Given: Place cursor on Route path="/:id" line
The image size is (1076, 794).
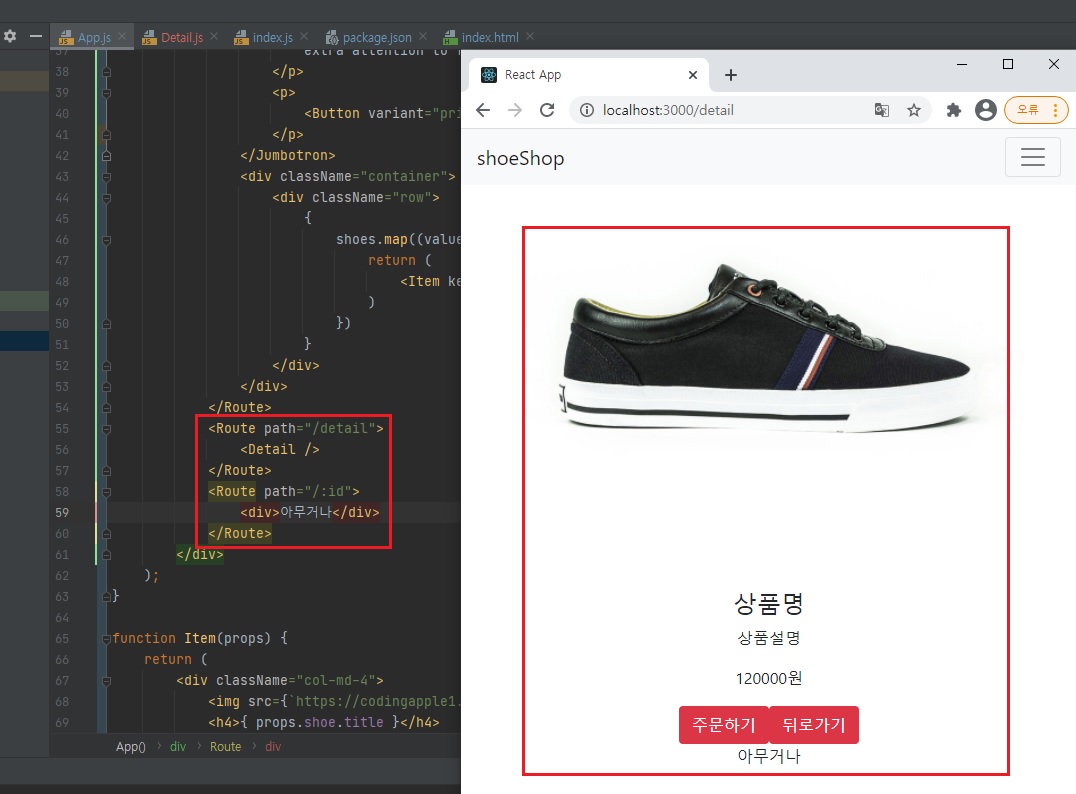Looking at the screenshot, I should pos(283,491).
